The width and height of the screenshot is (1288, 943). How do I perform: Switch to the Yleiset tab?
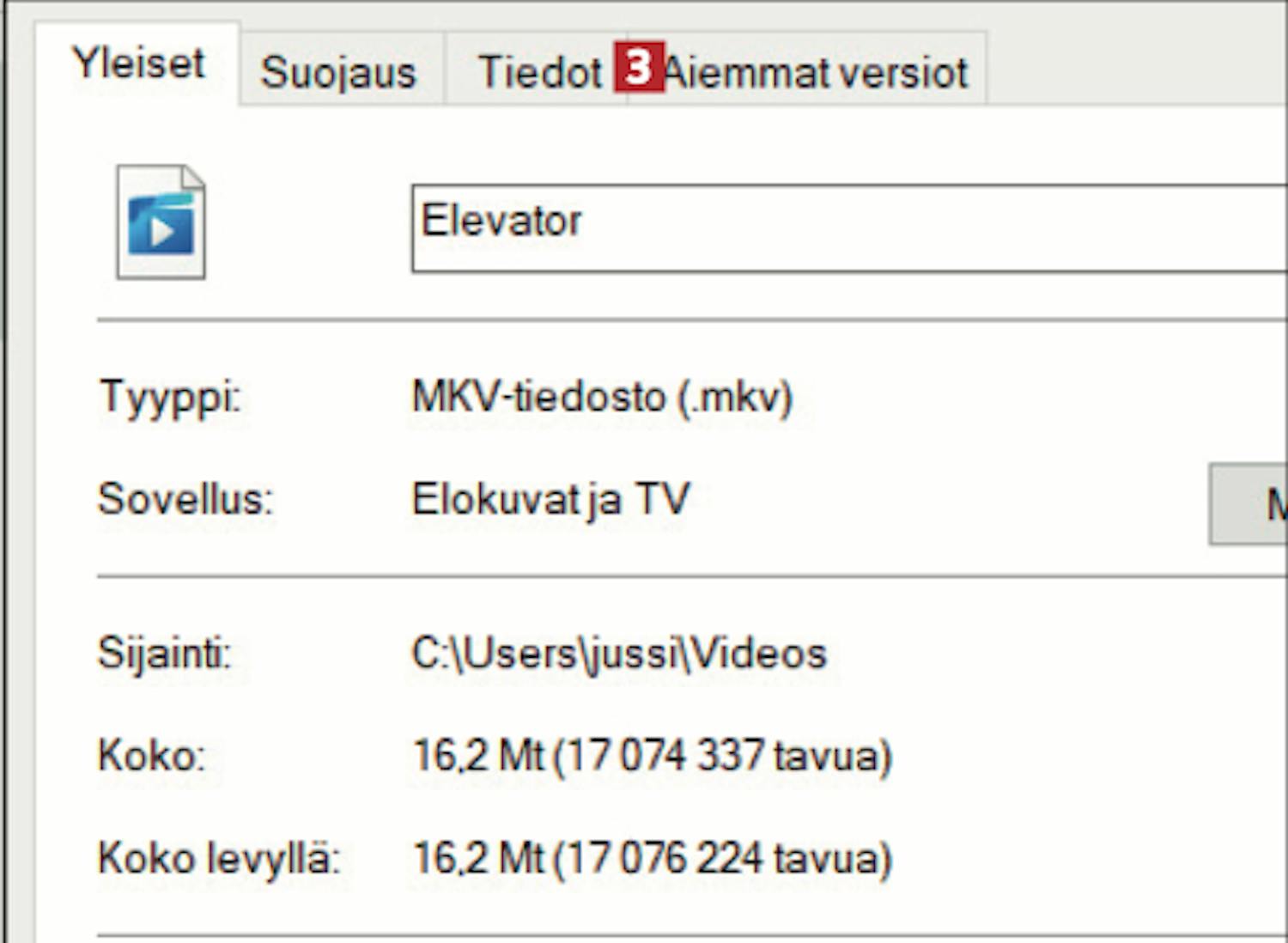click(137, 64)
